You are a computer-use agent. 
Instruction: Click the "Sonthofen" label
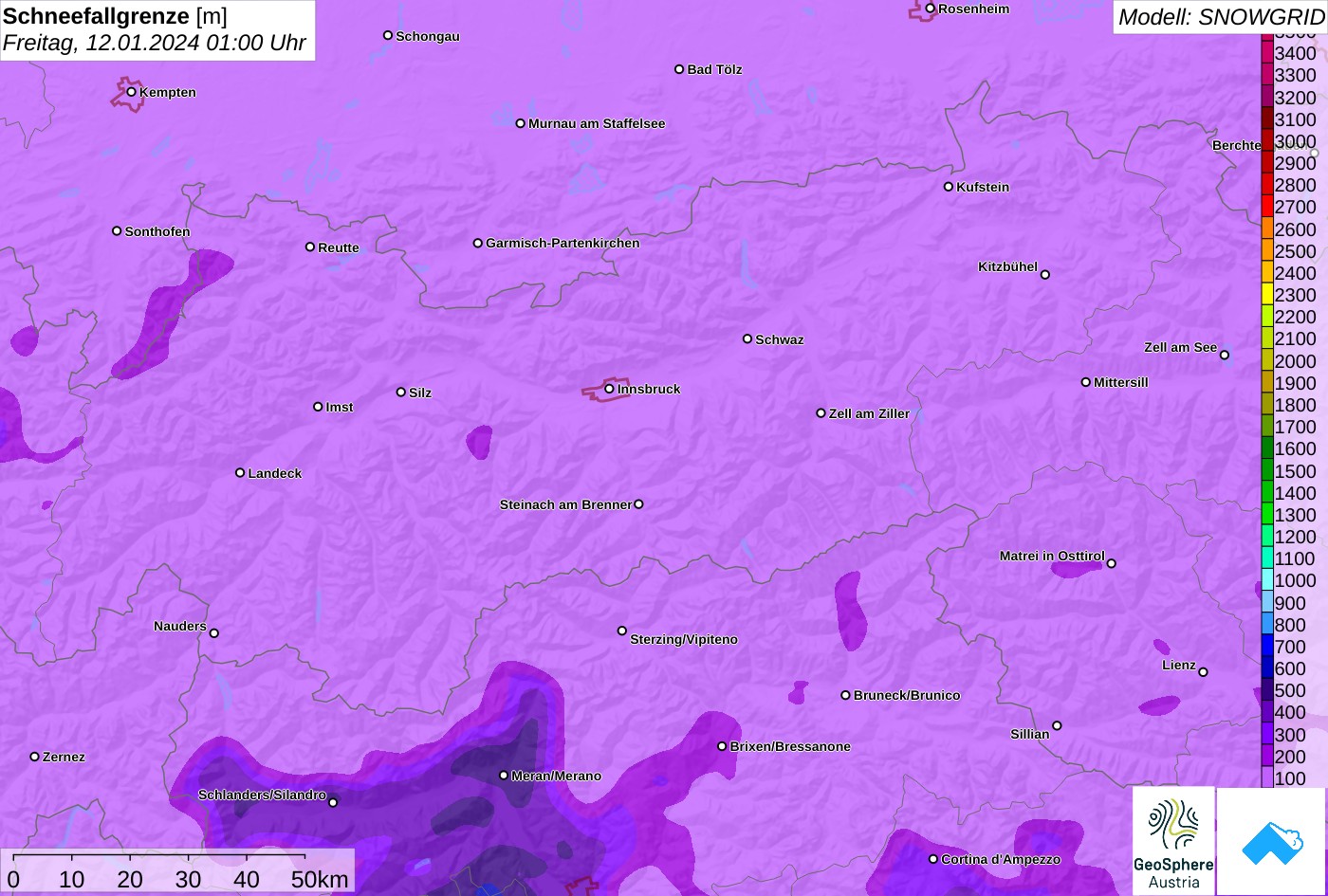[x=157, y=232]
